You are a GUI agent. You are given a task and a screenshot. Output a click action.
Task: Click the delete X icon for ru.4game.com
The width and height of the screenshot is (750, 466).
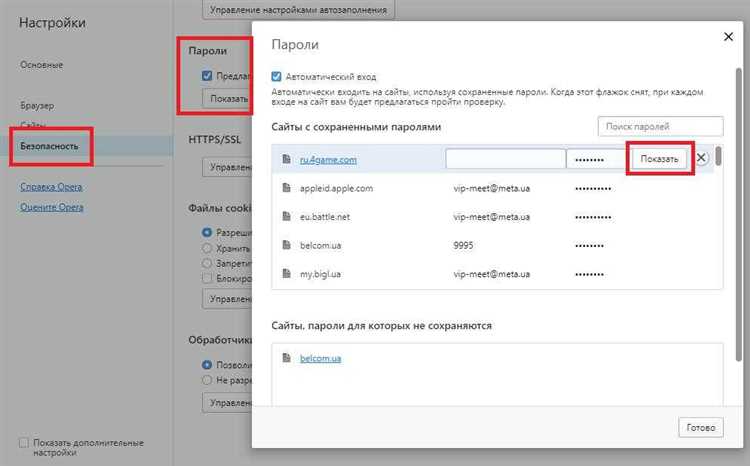click(x=702, y=158)
